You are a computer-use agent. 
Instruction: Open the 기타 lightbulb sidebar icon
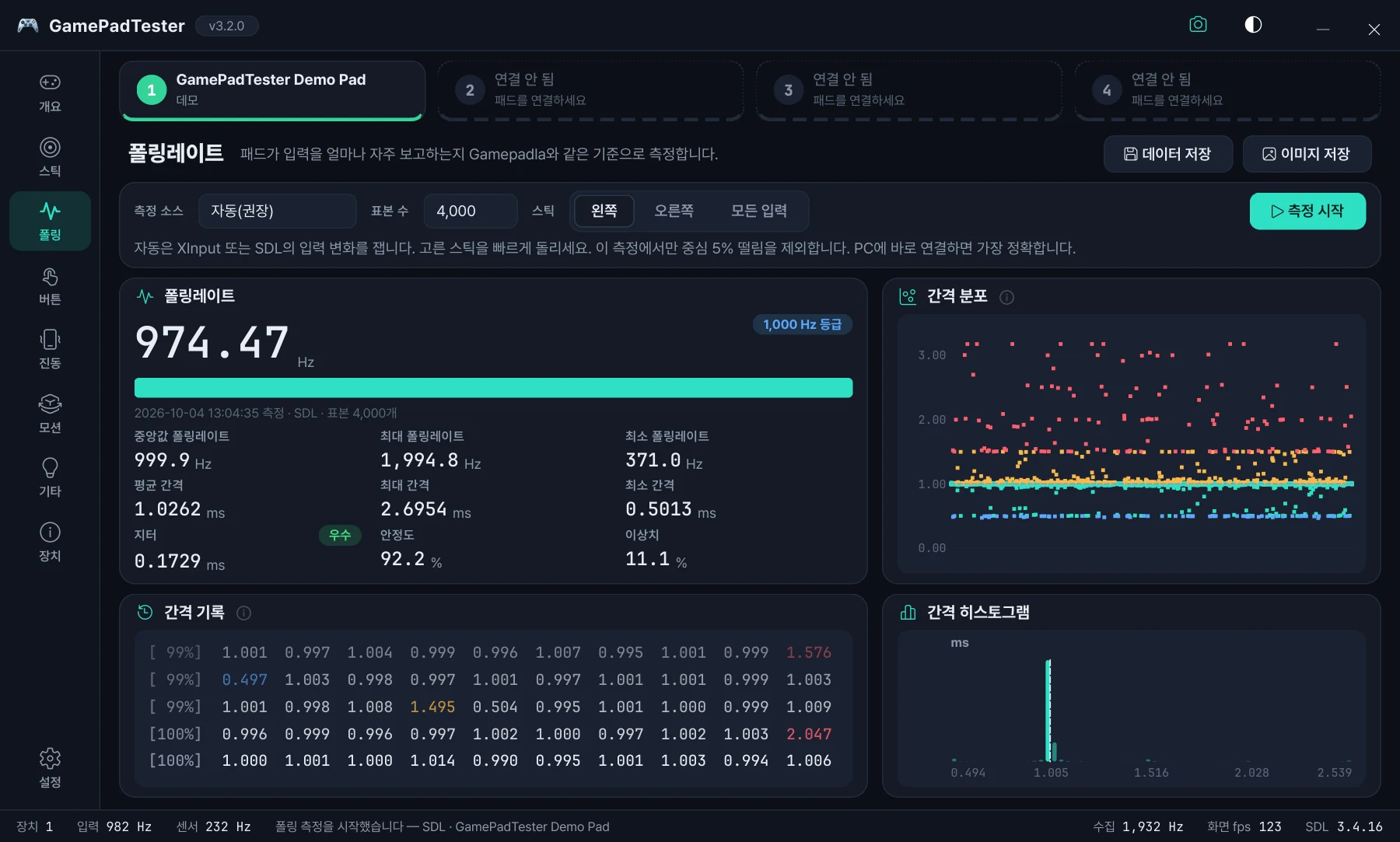(x=50, y=477)
